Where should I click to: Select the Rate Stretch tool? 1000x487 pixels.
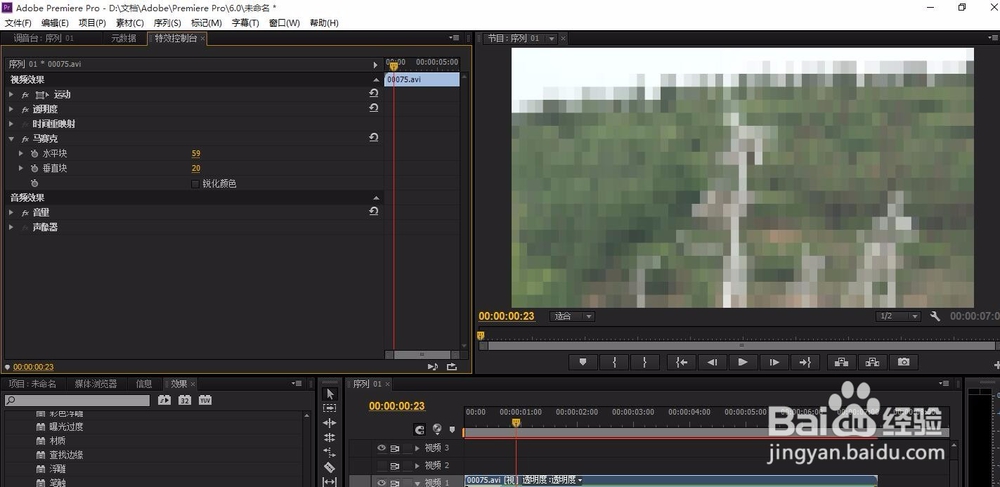click(330, 453)
